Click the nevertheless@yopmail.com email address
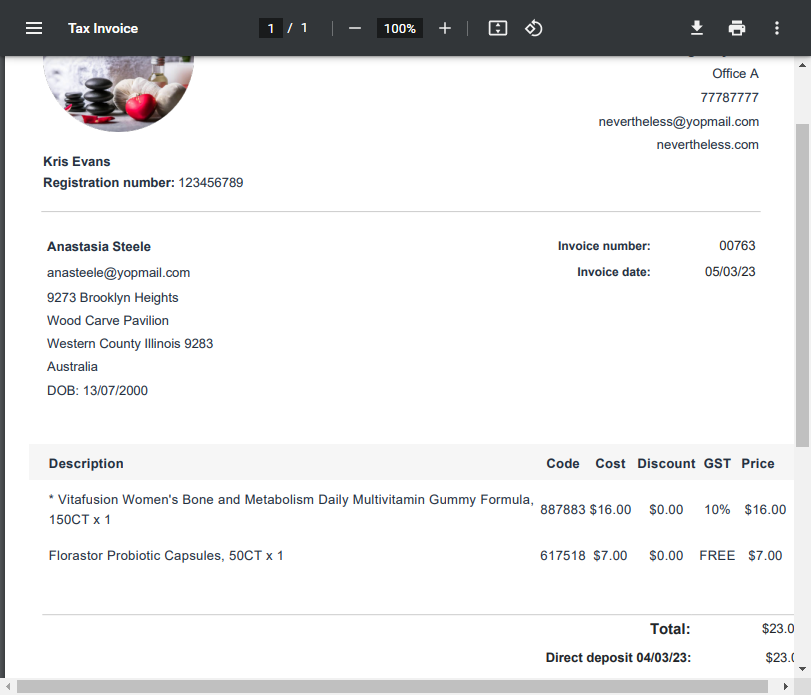The height and width of the screenshot is (695, 811). [678, 121]
